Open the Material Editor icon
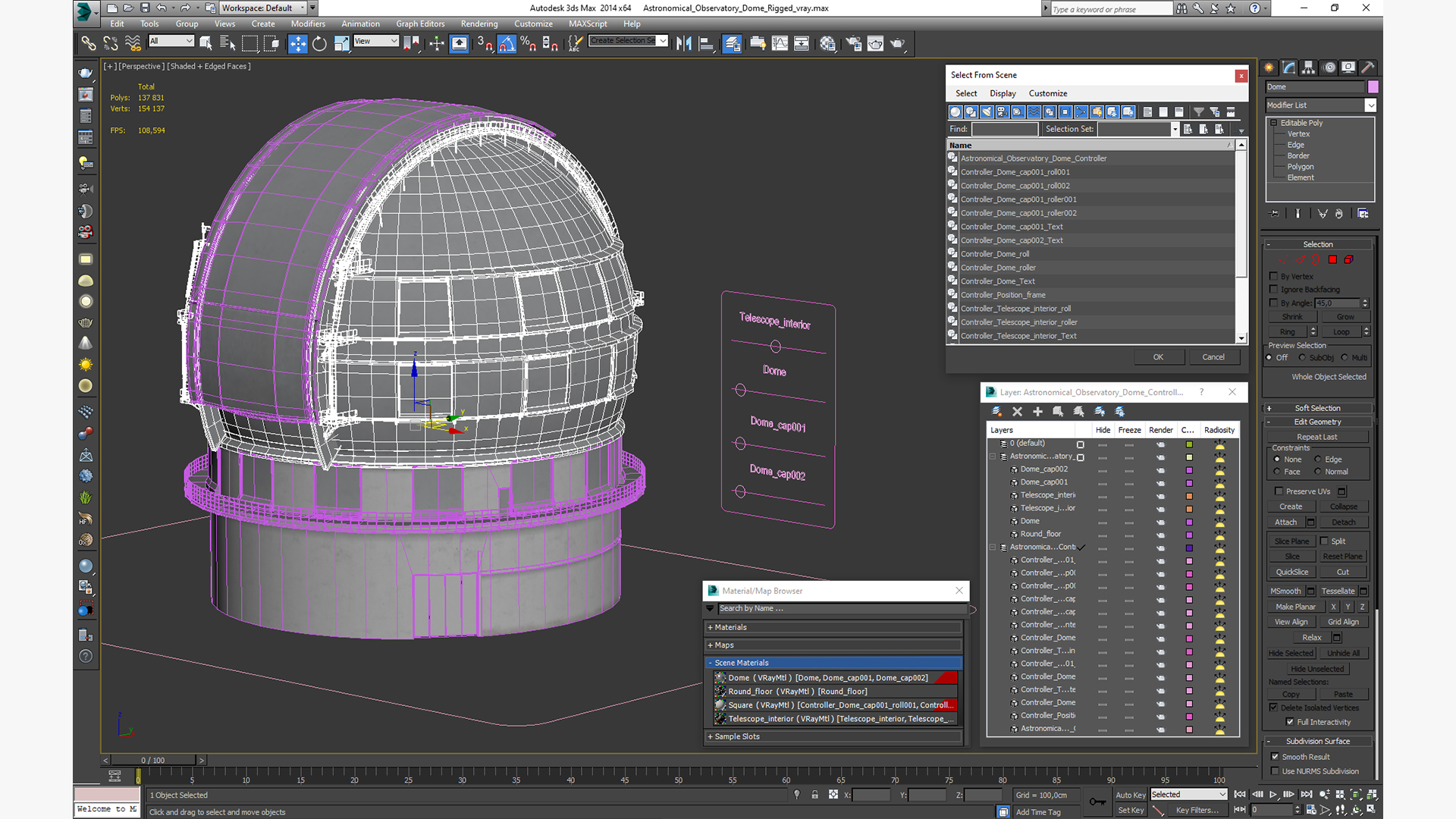Image resolution: width=1456 pixels, height=819 pixels. [827, 43]
